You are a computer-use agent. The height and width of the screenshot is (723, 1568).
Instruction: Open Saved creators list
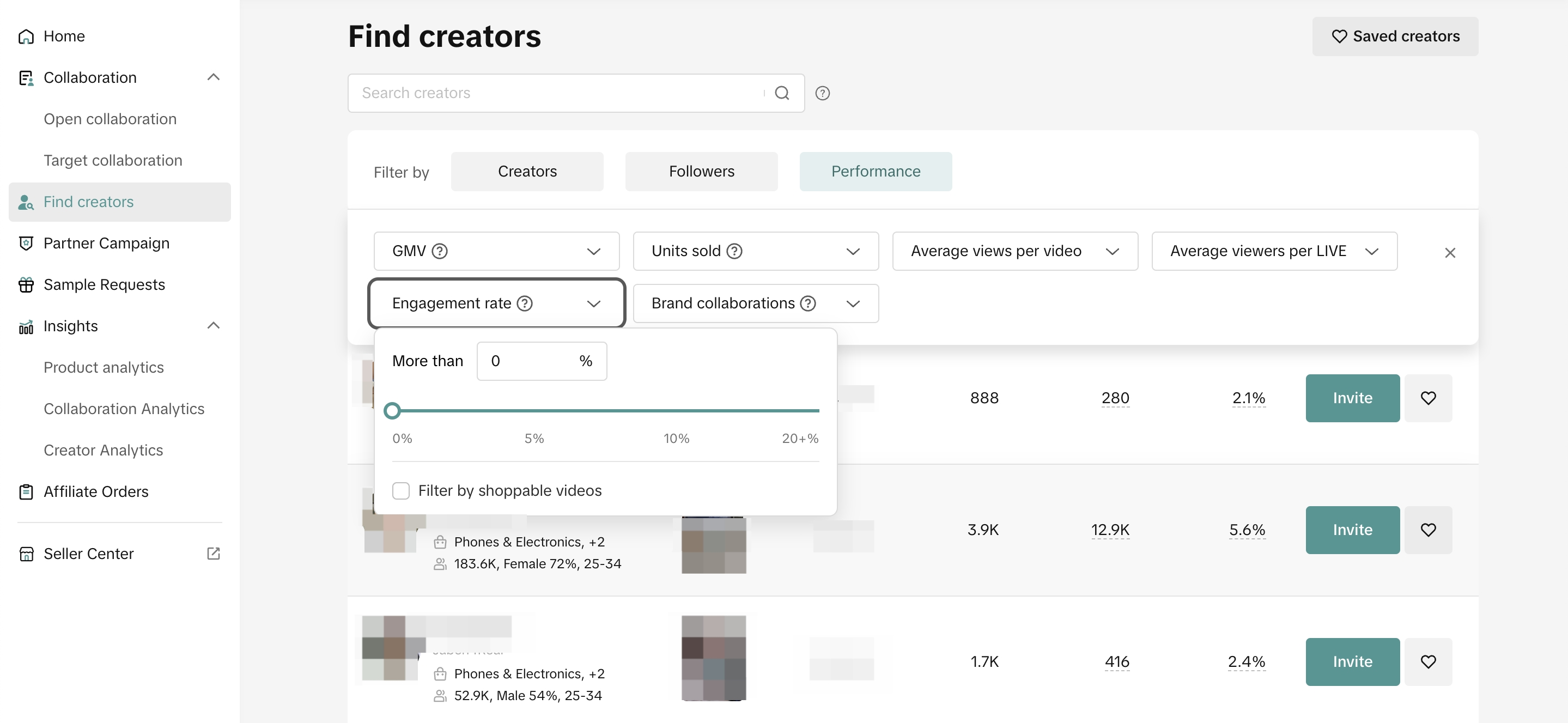click(1395, 37)
